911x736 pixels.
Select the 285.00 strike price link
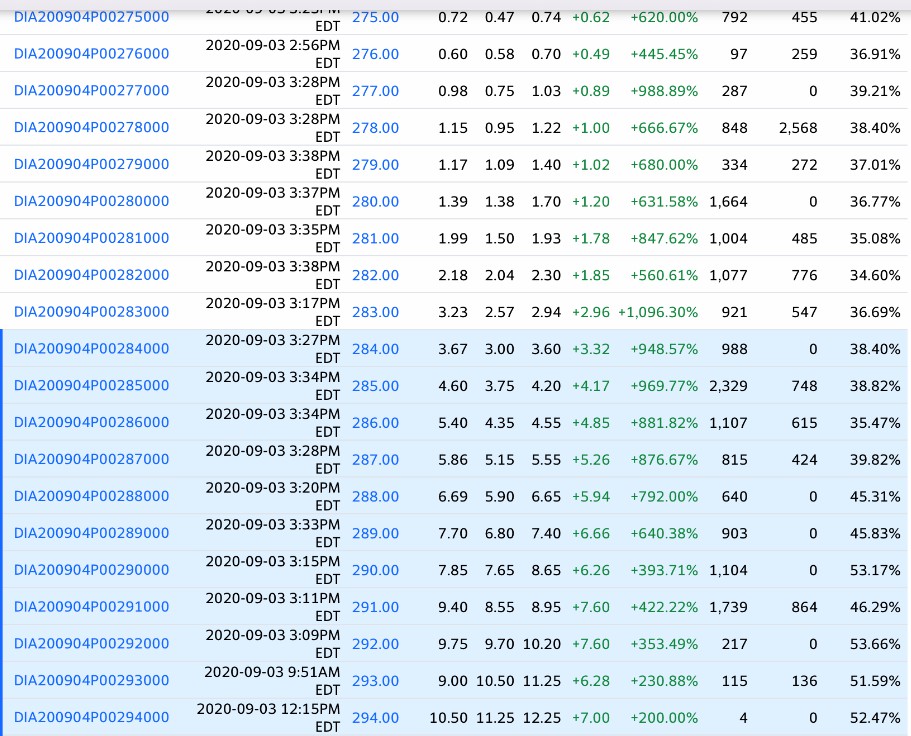point(375,386)
